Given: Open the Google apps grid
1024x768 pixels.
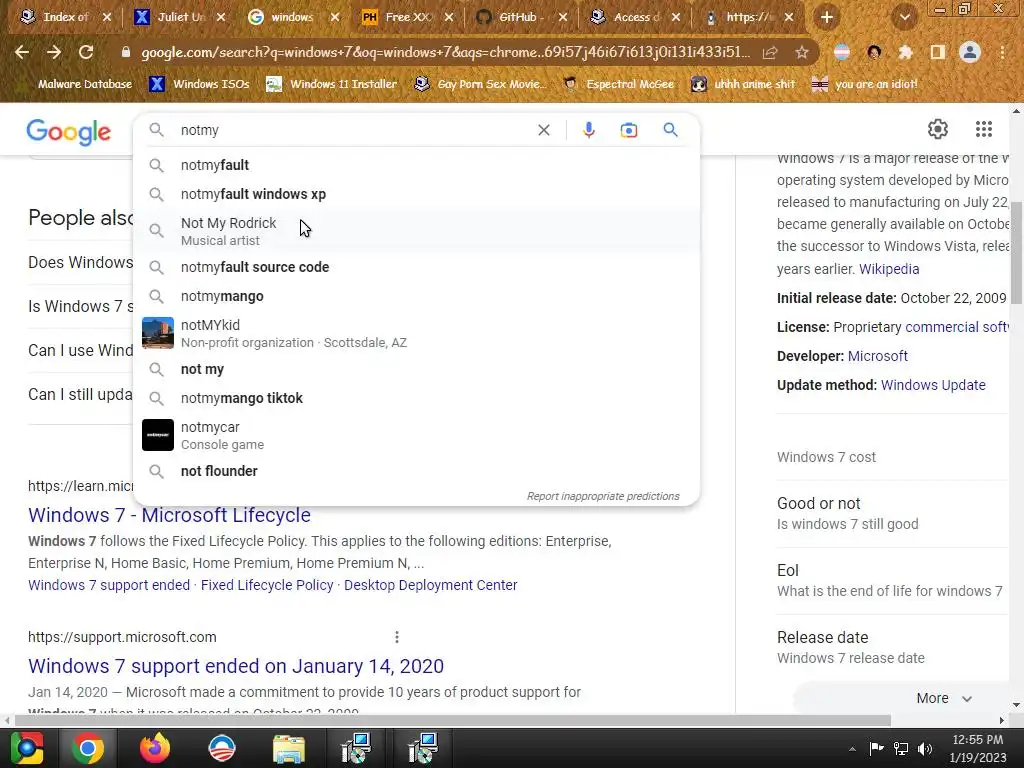Looking at the screenshot, I should point(984,129).
